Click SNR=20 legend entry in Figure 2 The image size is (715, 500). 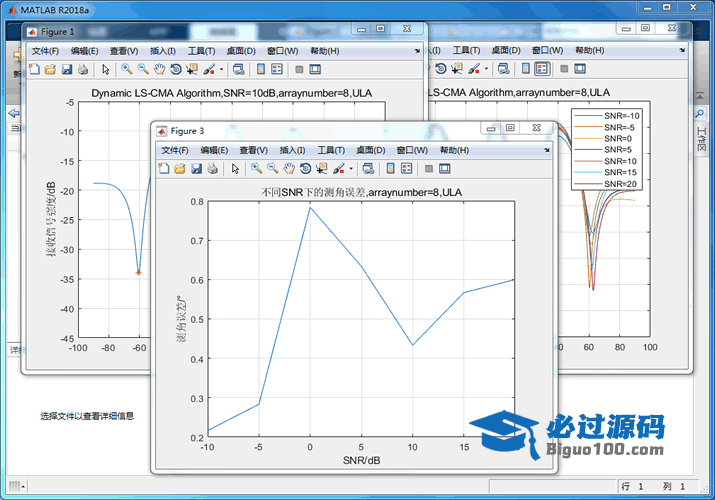pyautogui.click(x=606, y=184)
